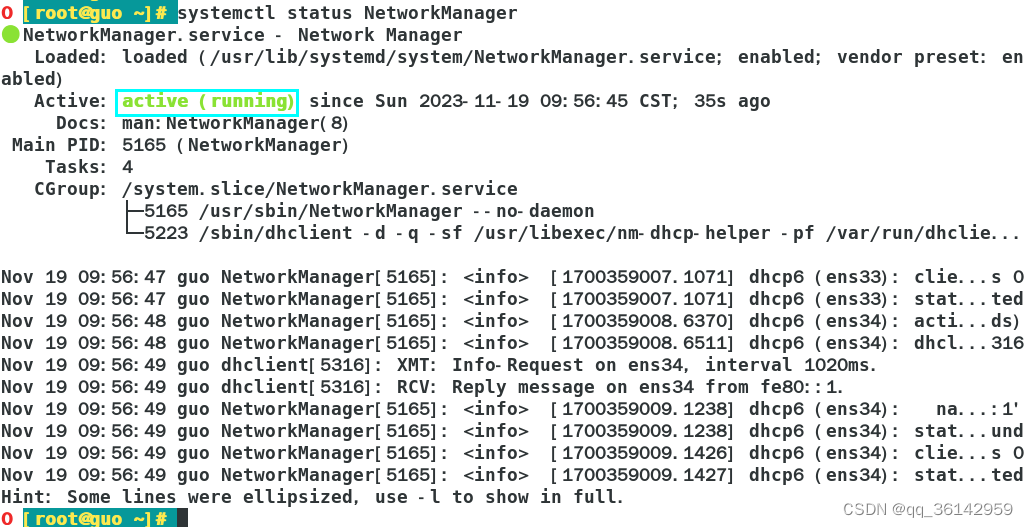Click the NetworkManager.service unit file path
The image size is (1028, 527).
(463, 57)
